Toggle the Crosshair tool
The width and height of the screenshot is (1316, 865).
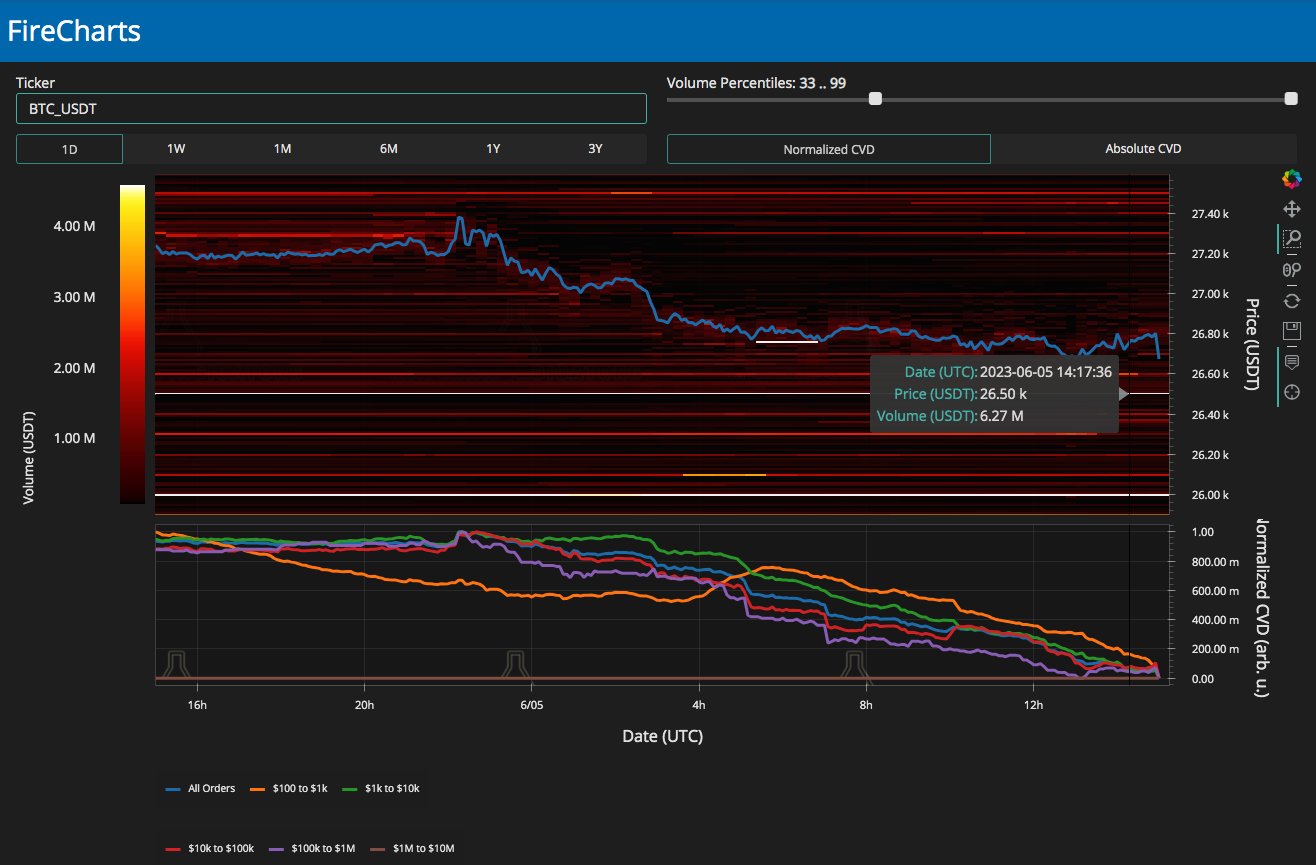[1291, 391]
